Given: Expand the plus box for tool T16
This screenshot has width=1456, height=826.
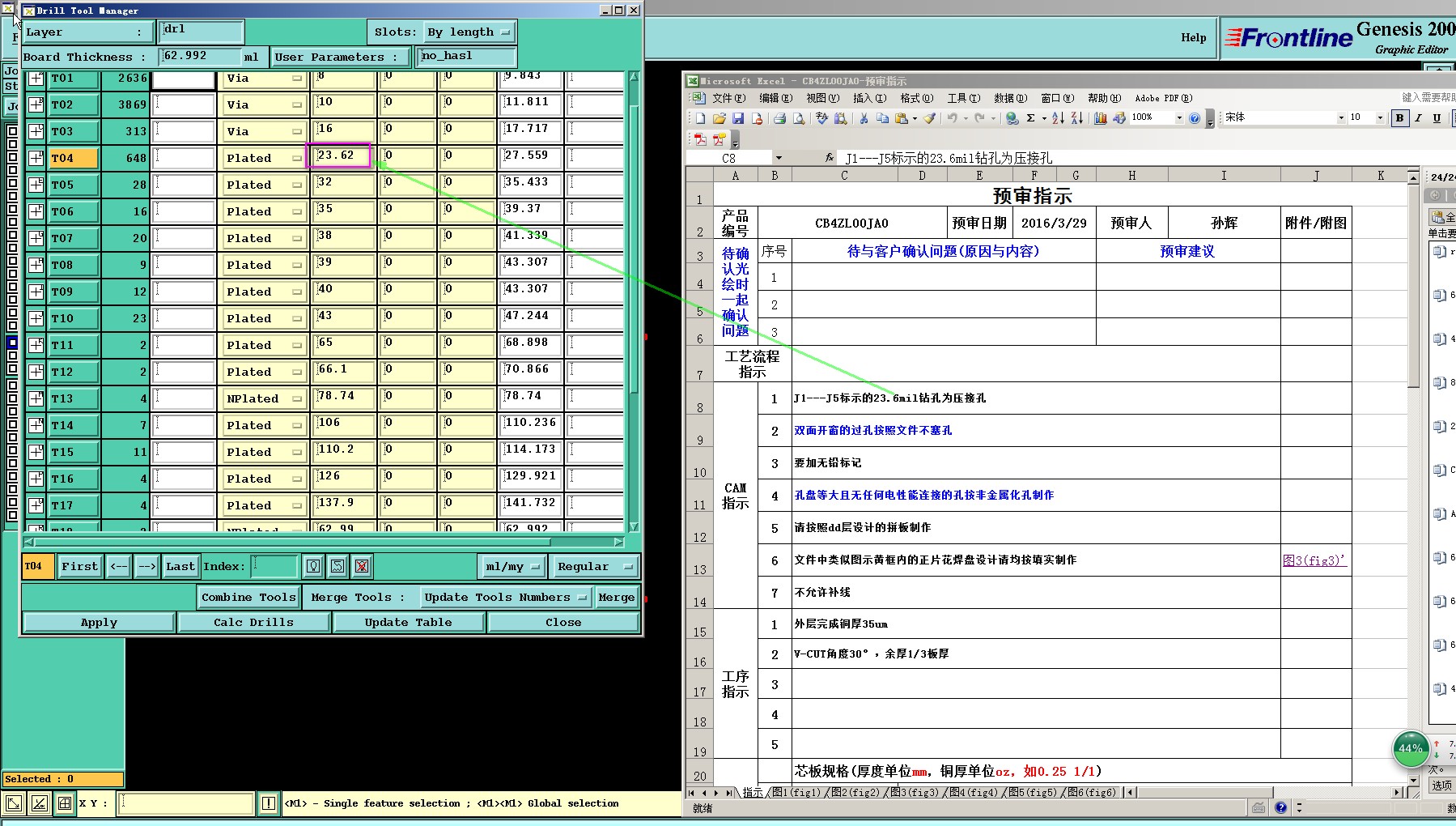Looking at the screenshot, I should tap(36, 479).
